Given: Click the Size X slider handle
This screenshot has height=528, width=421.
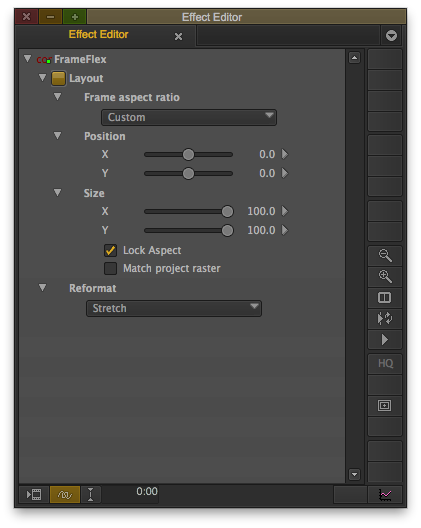Looking at the screenshot, I should click(227, 211).
